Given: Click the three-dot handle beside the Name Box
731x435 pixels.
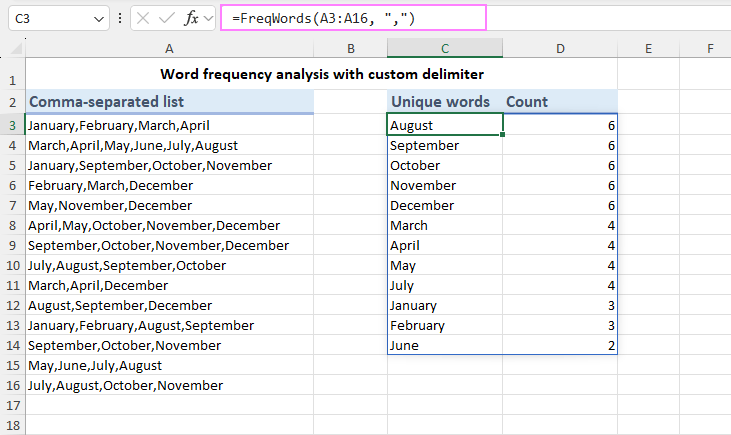Looking at the screenshot, I should point(120,18).
